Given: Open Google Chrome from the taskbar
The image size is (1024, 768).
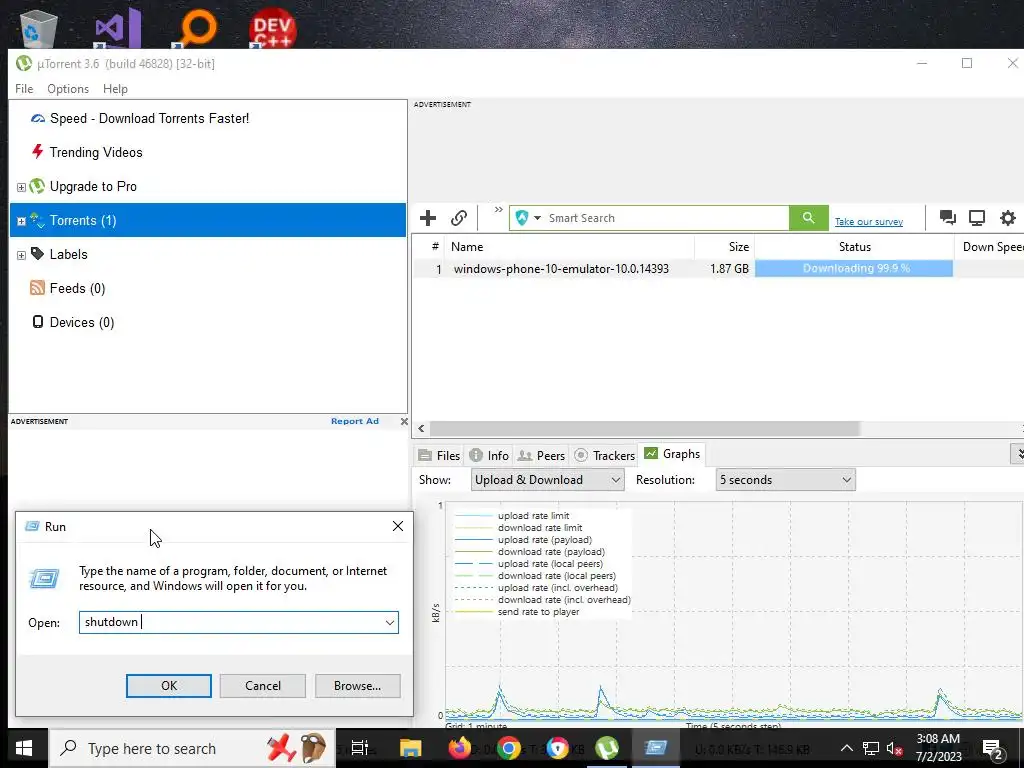Looking at the screenshot, I should [509, 748].
